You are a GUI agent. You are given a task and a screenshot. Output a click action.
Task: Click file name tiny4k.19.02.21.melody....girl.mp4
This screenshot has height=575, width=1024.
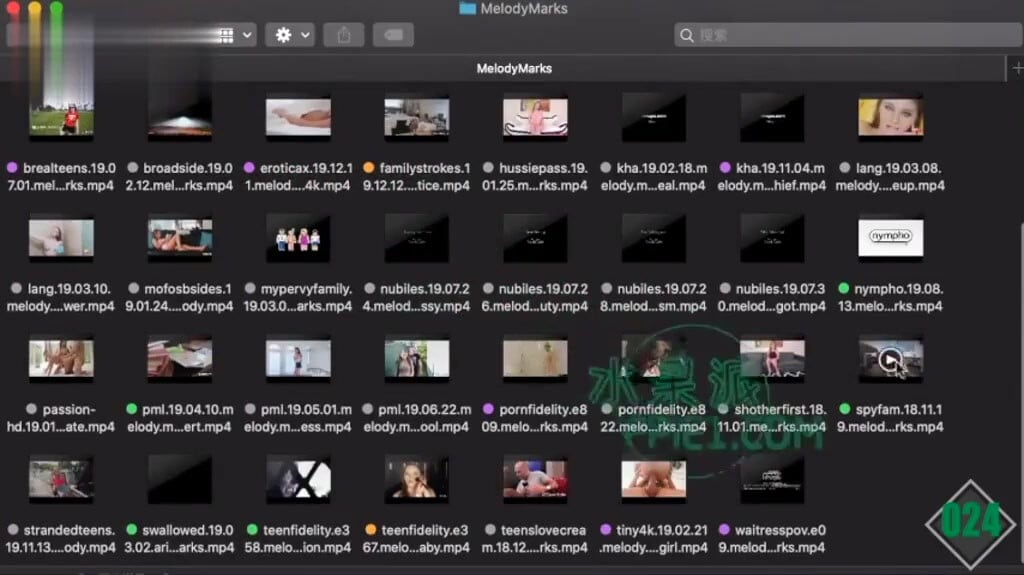click(x=653, y=539)
